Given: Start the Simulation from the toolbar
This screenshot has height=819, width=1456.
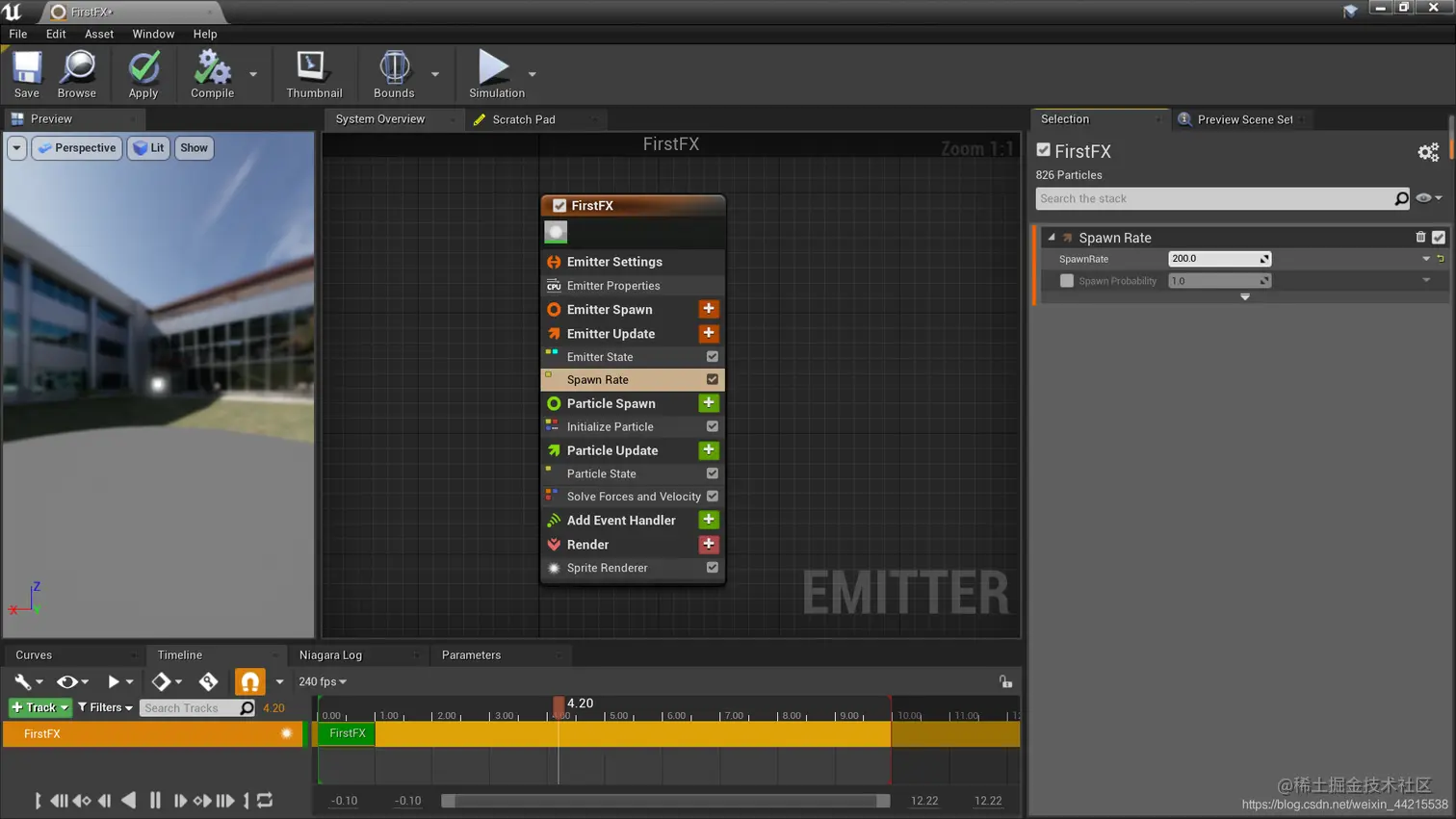Looking at the screenshot, I should point(497,74).
